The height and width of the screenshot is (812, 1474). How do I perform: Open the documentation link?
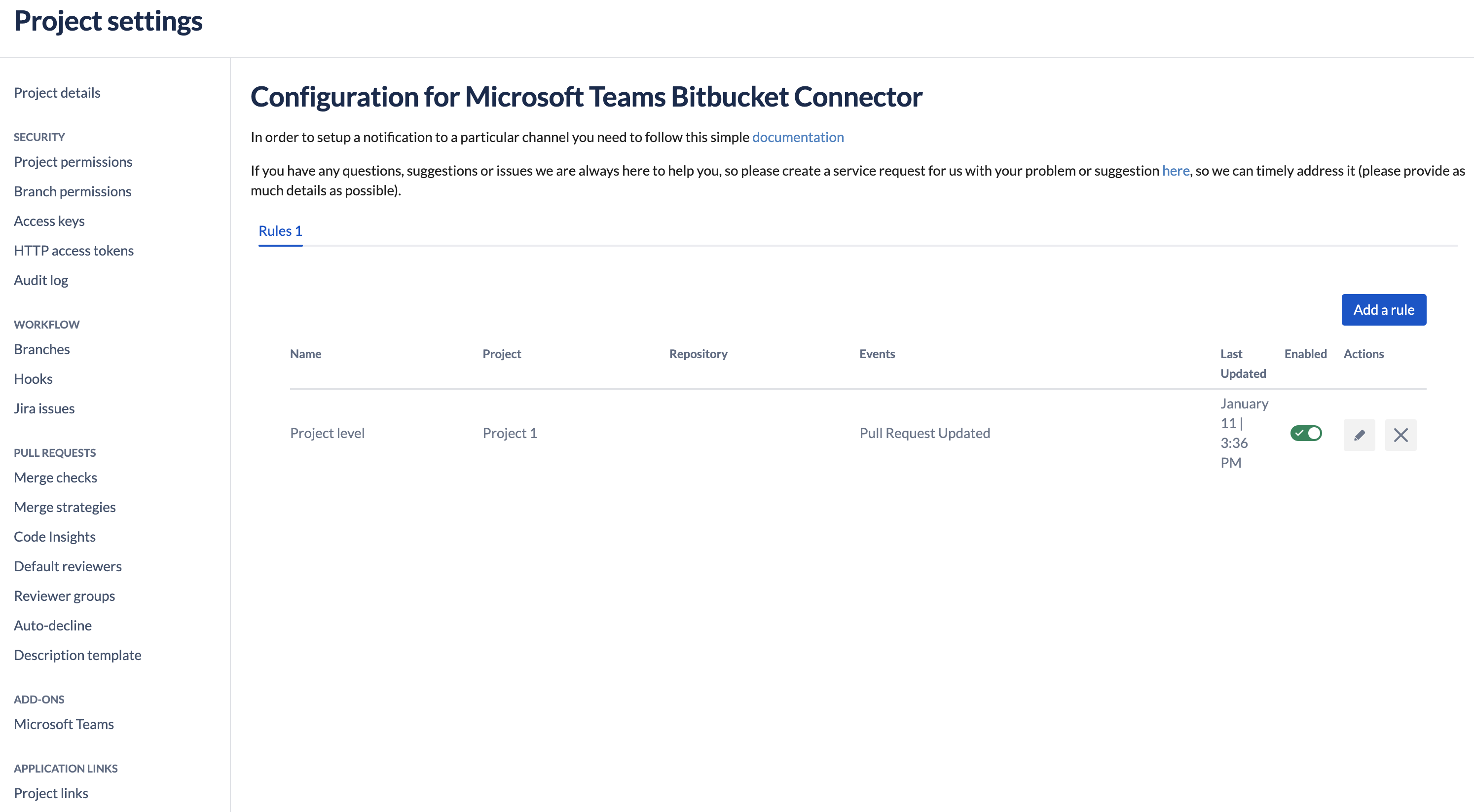tap(798, 137)
